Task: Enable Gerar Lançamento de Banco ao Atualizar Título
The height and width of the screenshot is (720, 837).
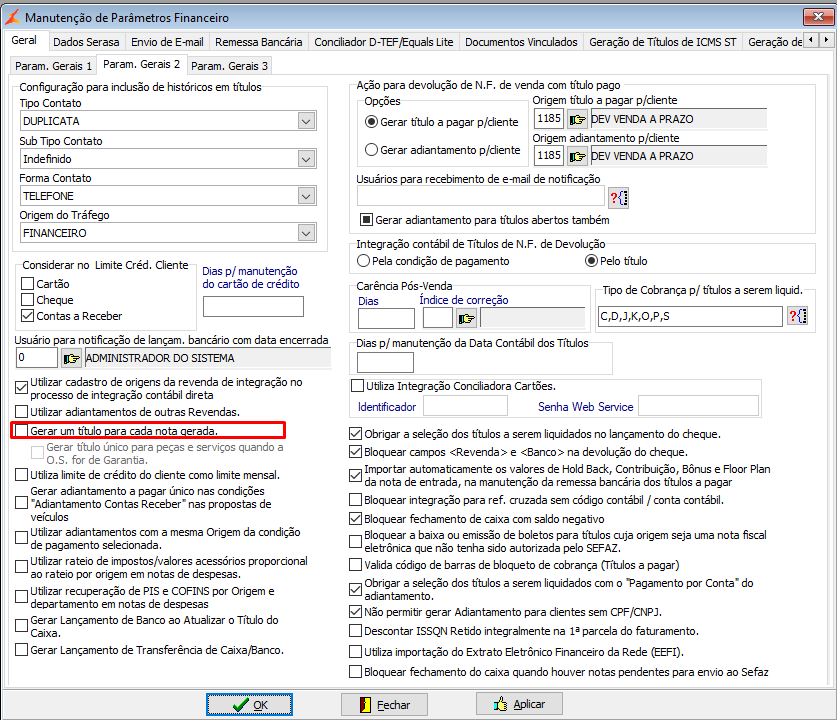Action: tap(21, 626)
